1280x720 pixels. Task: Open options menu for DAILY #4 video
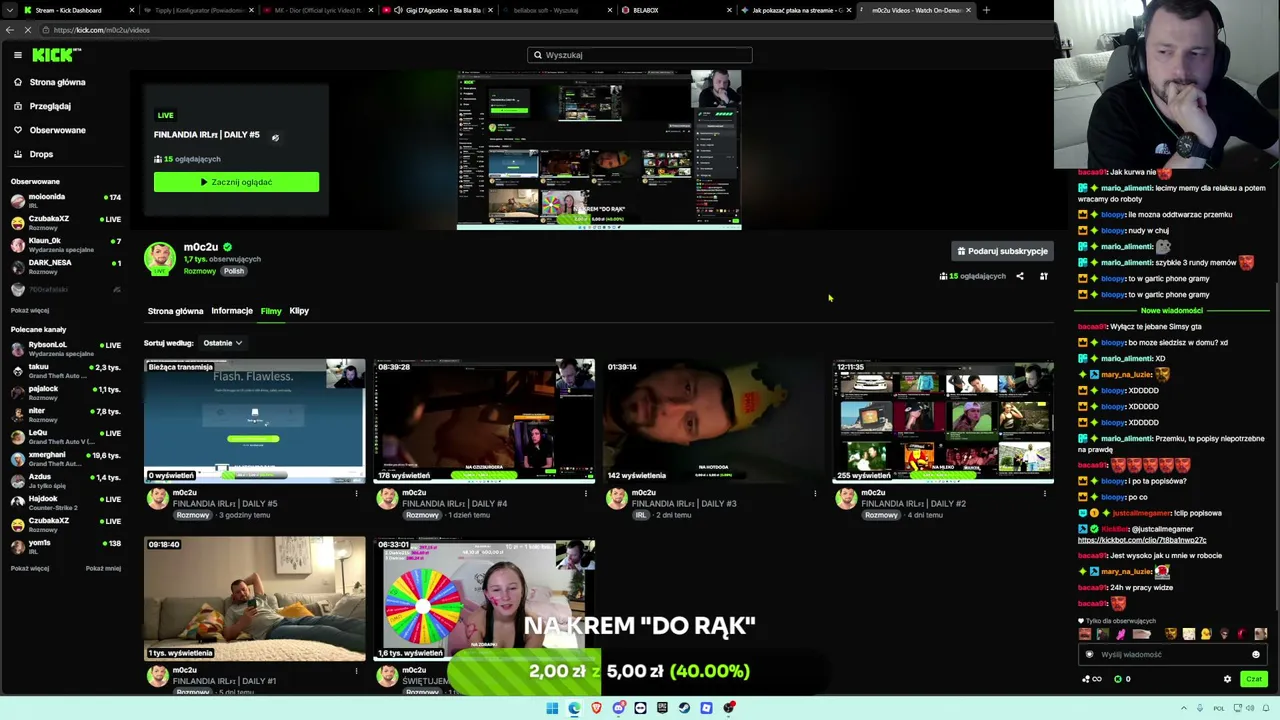586,493
